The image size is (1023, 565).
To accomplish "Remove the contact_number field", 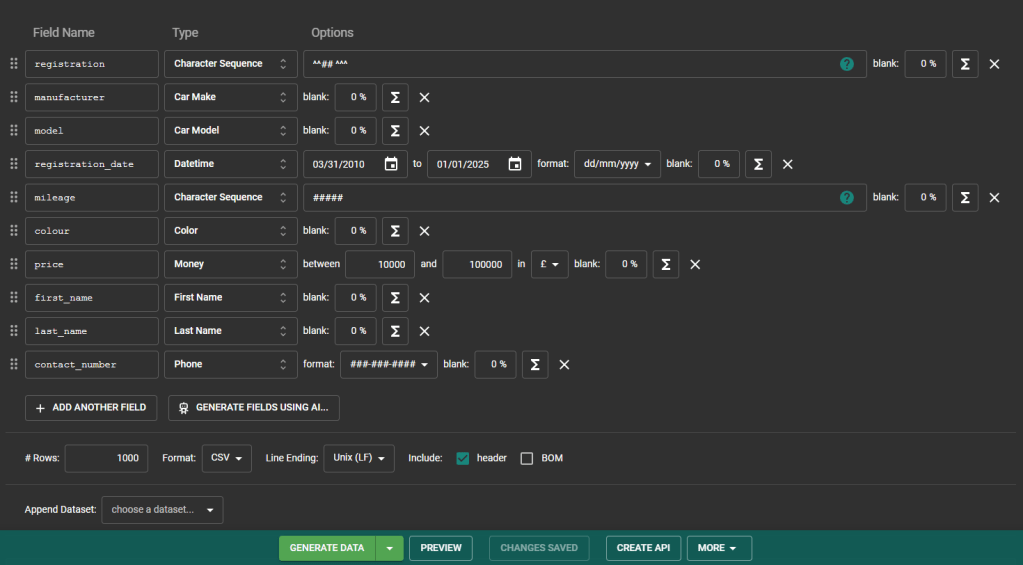I will 564,365.
